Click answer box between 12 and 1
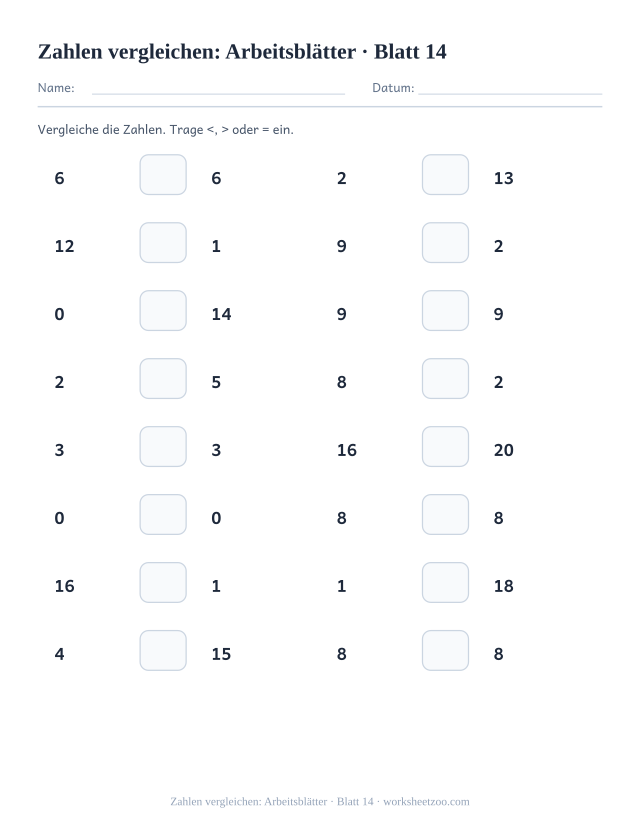This screenshot has width=640, height=829. point(163,243)
